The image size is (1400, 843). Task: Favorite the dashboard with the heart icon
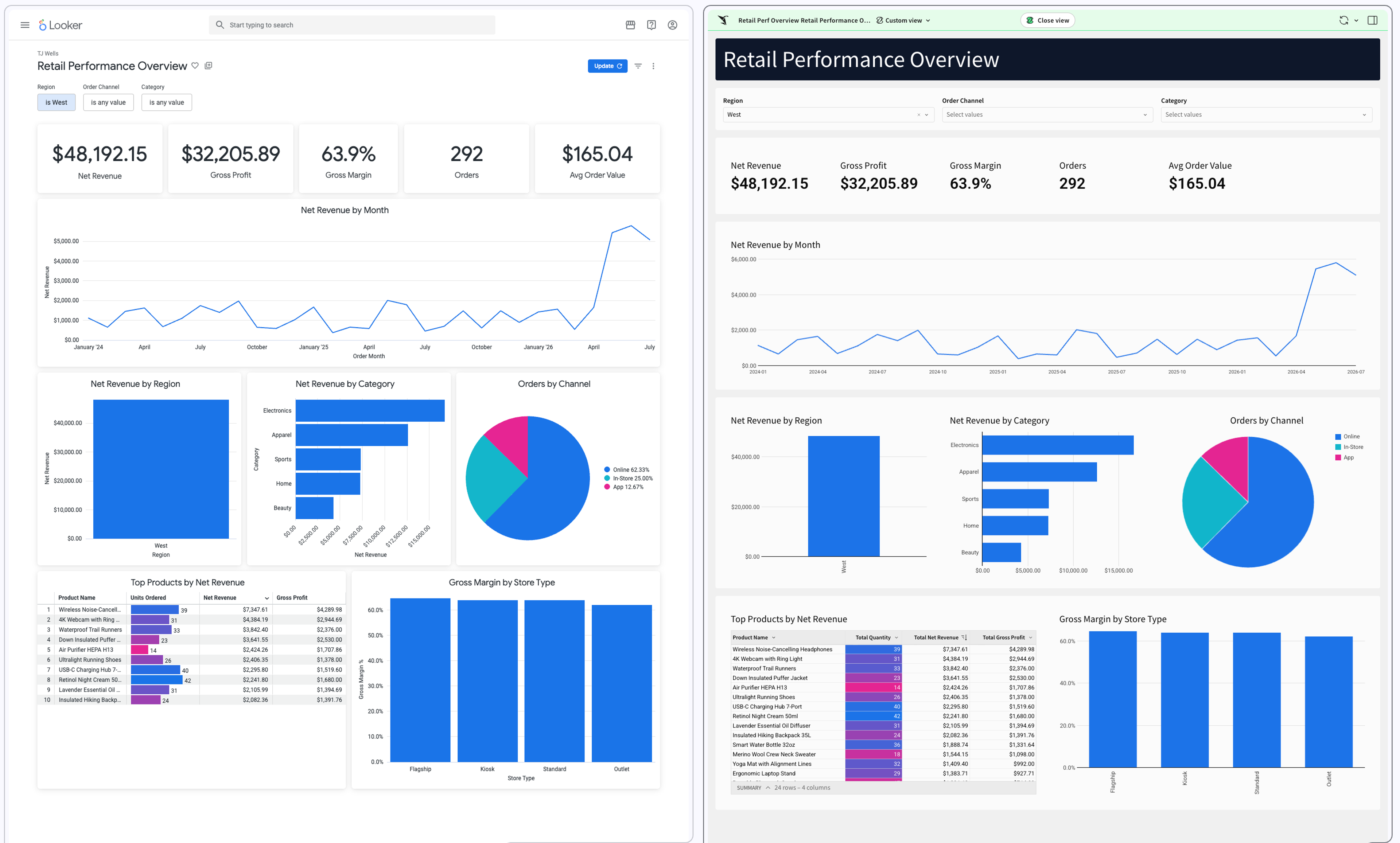(195, 66)
